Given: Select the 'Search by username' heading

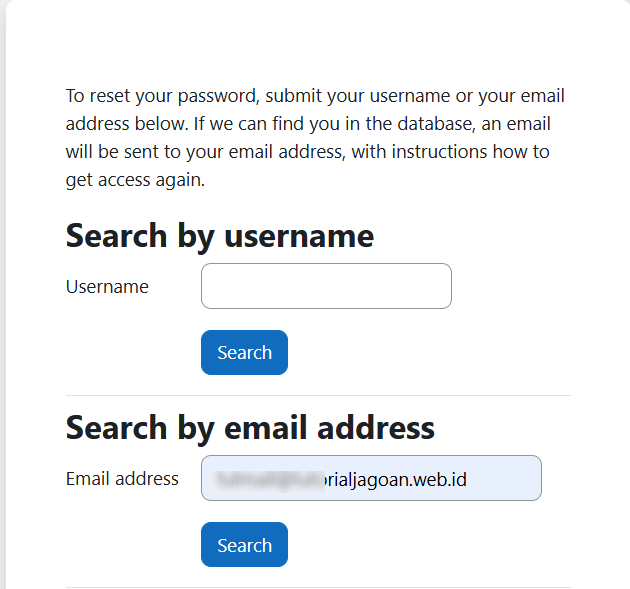Looking at the screenshot, I should tap(220, 236).
